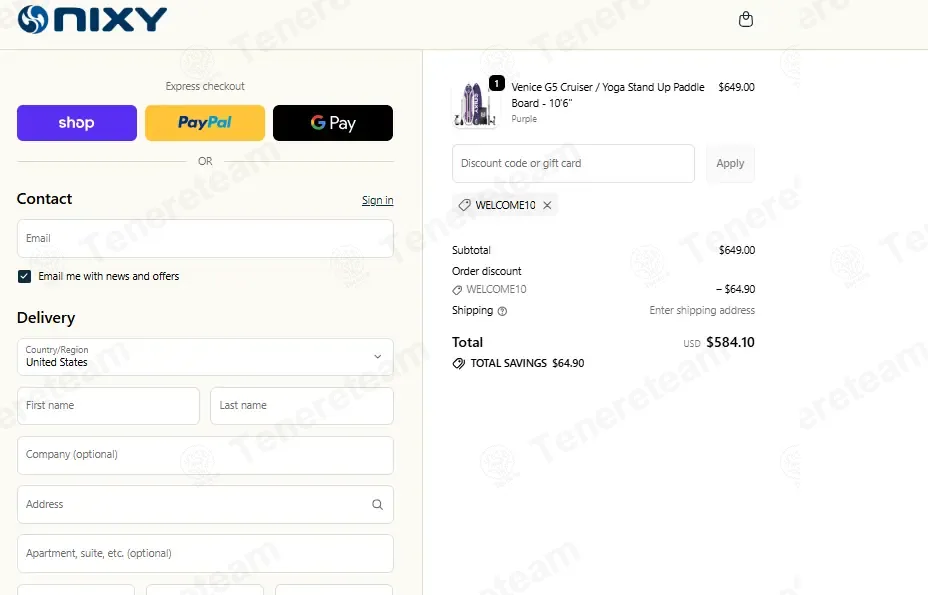
Task: Click the Delivery section heading
Action: point(46,318)
